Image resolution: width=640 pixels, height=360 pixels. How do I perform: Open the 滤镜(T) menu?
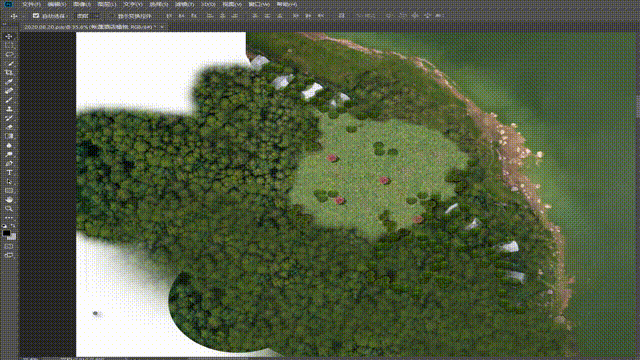[x=184, y=4]
